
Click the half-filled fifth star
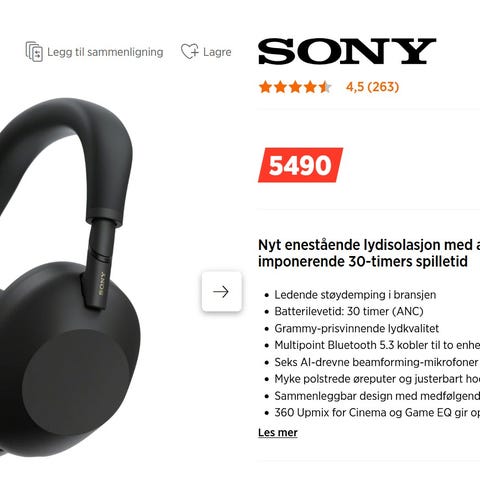pos(325,87)
